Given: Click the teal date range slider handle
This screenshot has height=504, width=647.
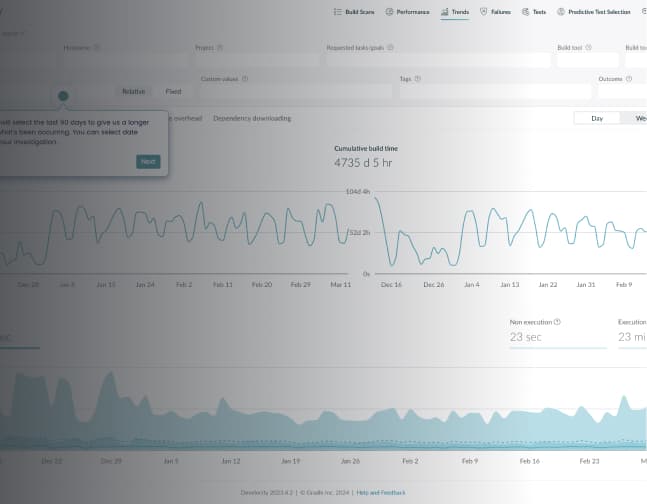Looking at the screenshot, I should (63, 96).
